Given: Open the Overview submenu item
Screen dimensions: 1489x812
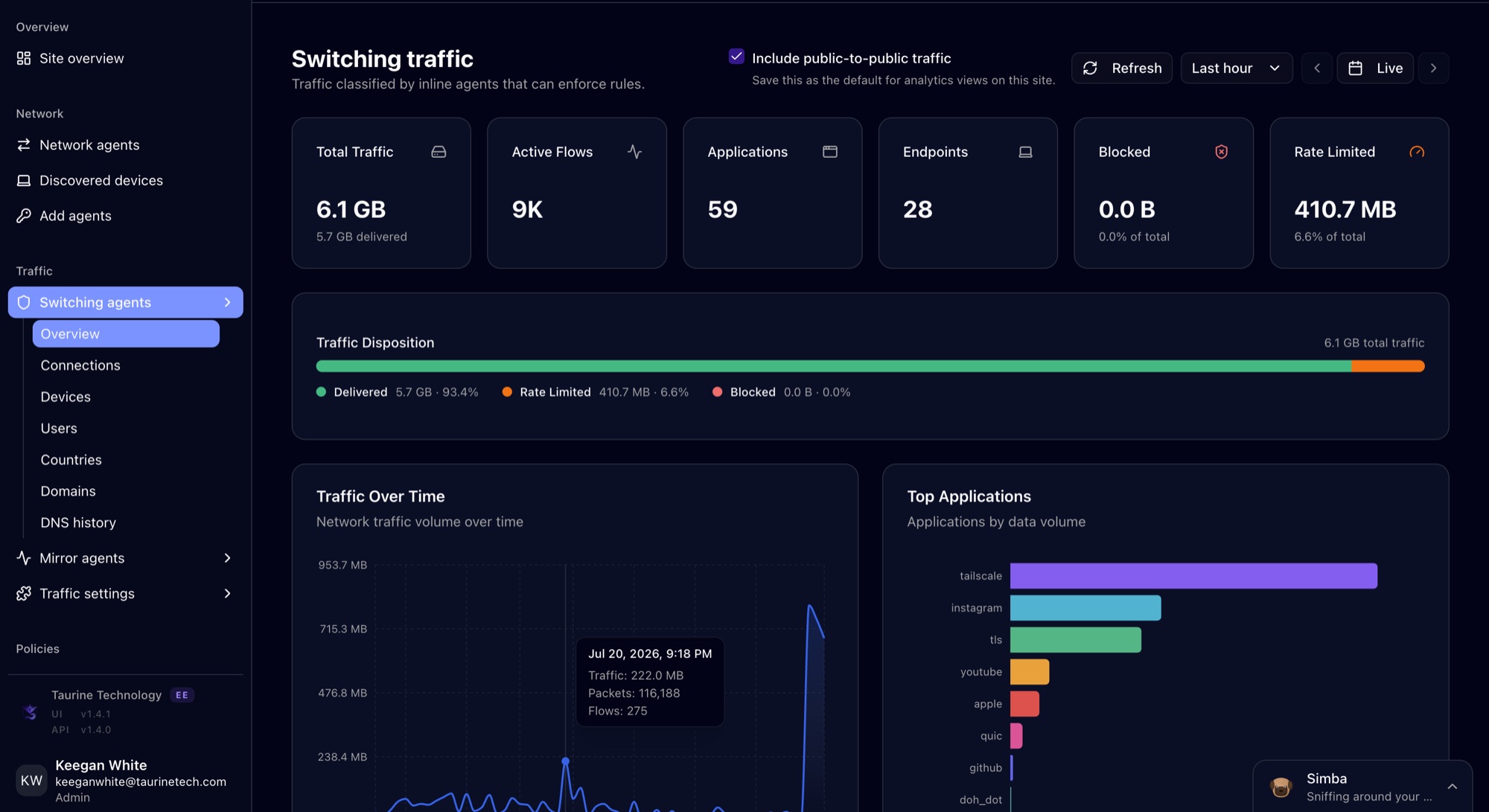Looking at the screenshot, I should (x=126, y=333).
